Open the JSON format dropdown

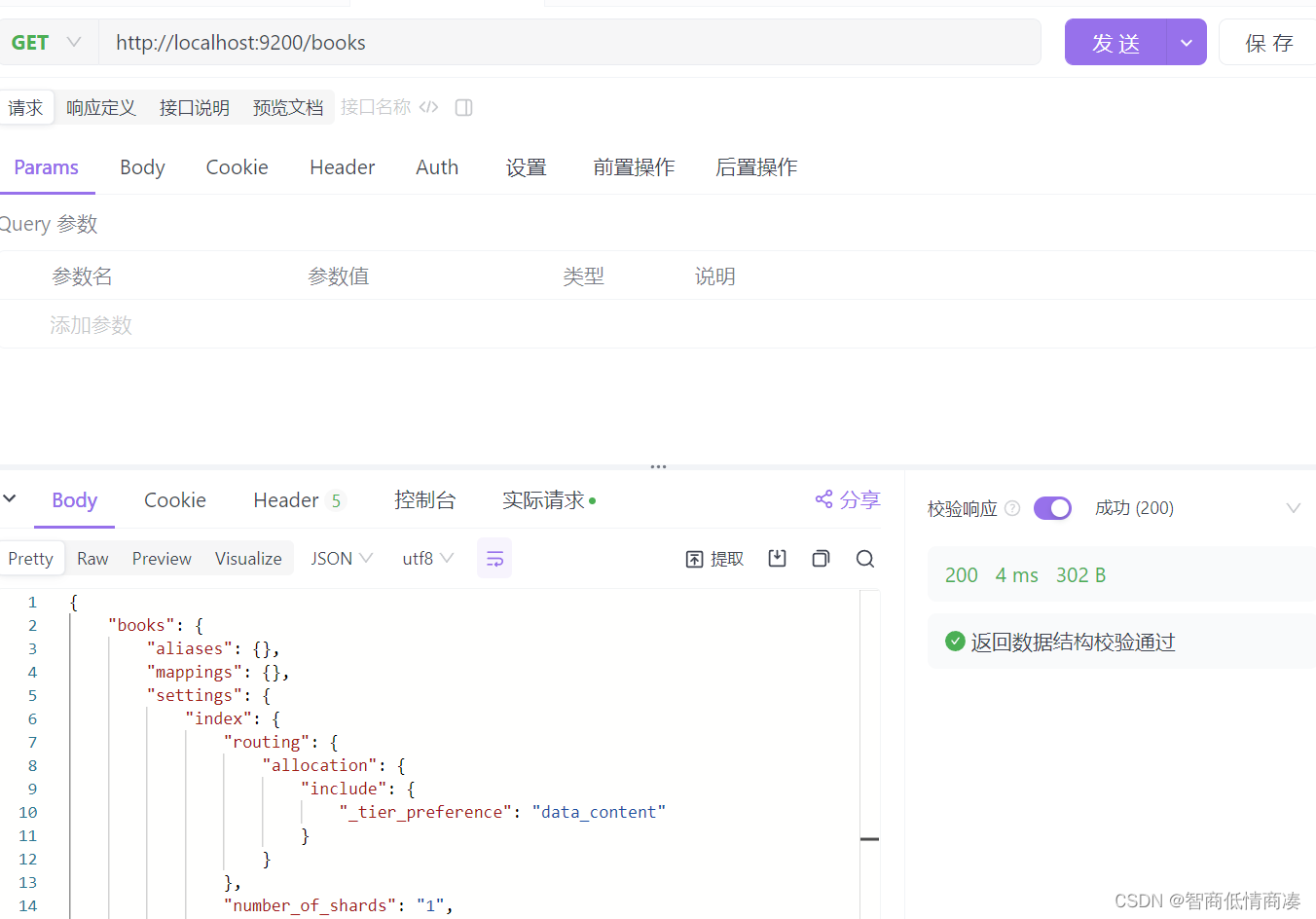point(341,558)
